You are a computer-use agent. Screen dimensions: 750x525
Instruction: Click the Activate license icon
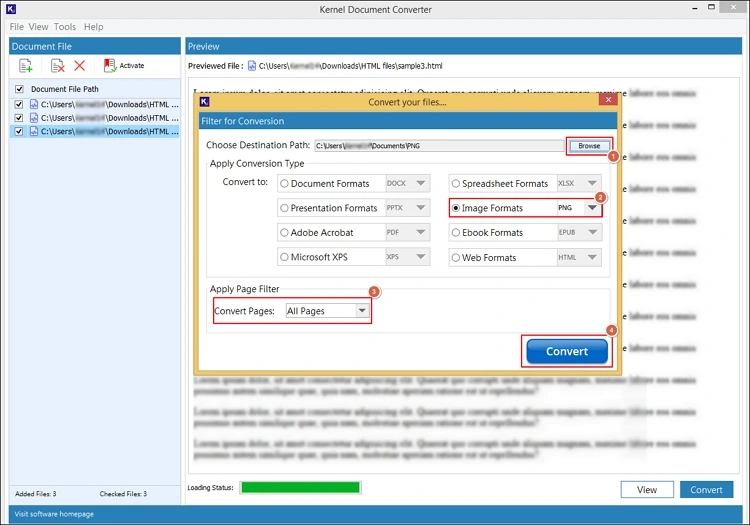click(110, 66)
